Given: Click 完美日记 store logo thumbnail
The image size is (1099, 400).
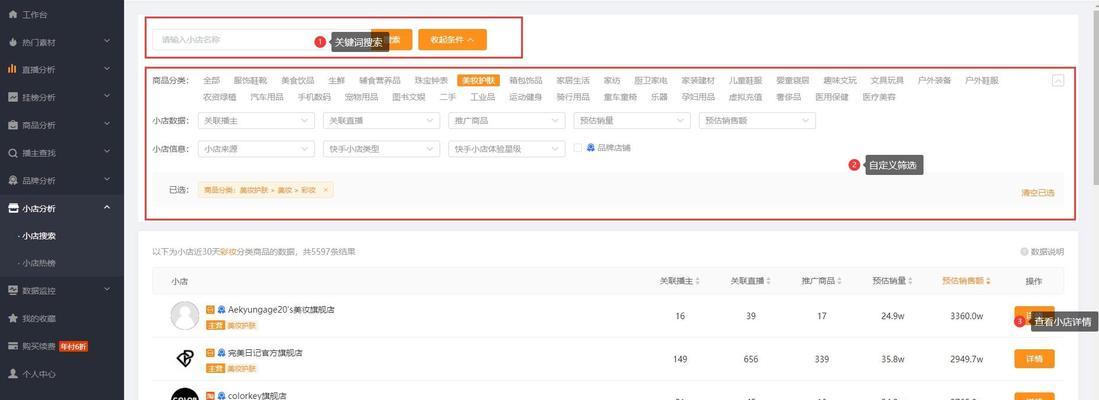Looking at the screenshot, I should tap(185, 359).
